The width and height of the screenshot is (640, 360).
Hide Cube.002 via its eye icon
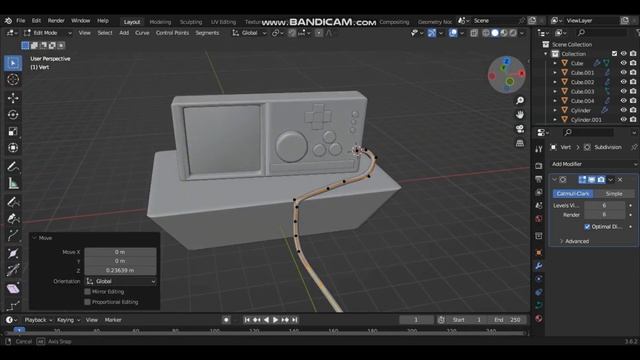623,82
